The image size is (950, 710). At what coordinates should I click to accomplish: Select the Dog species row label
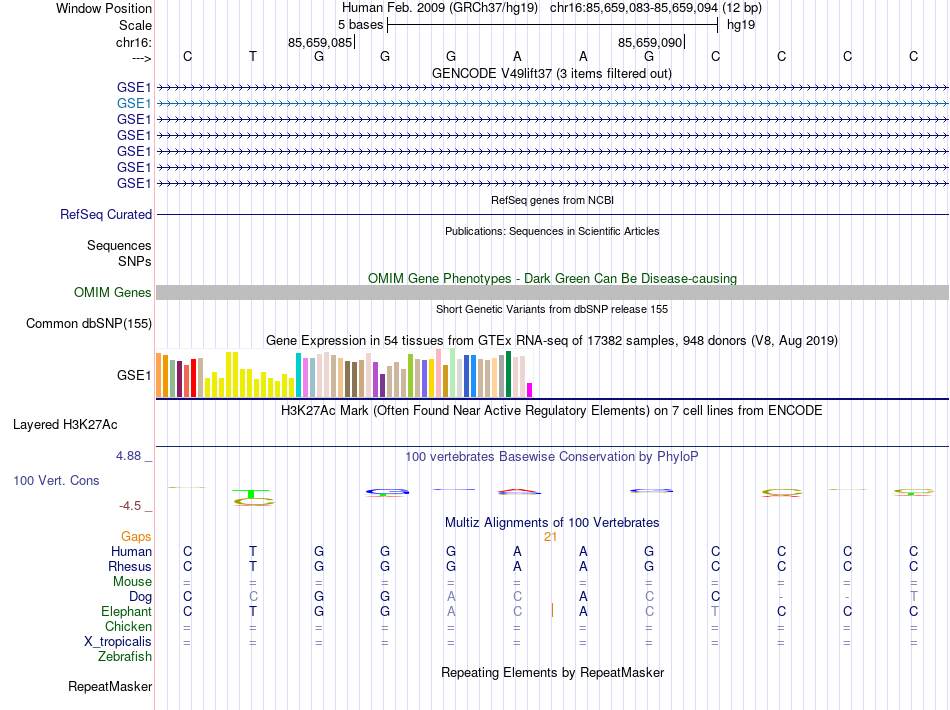[140, 597]
